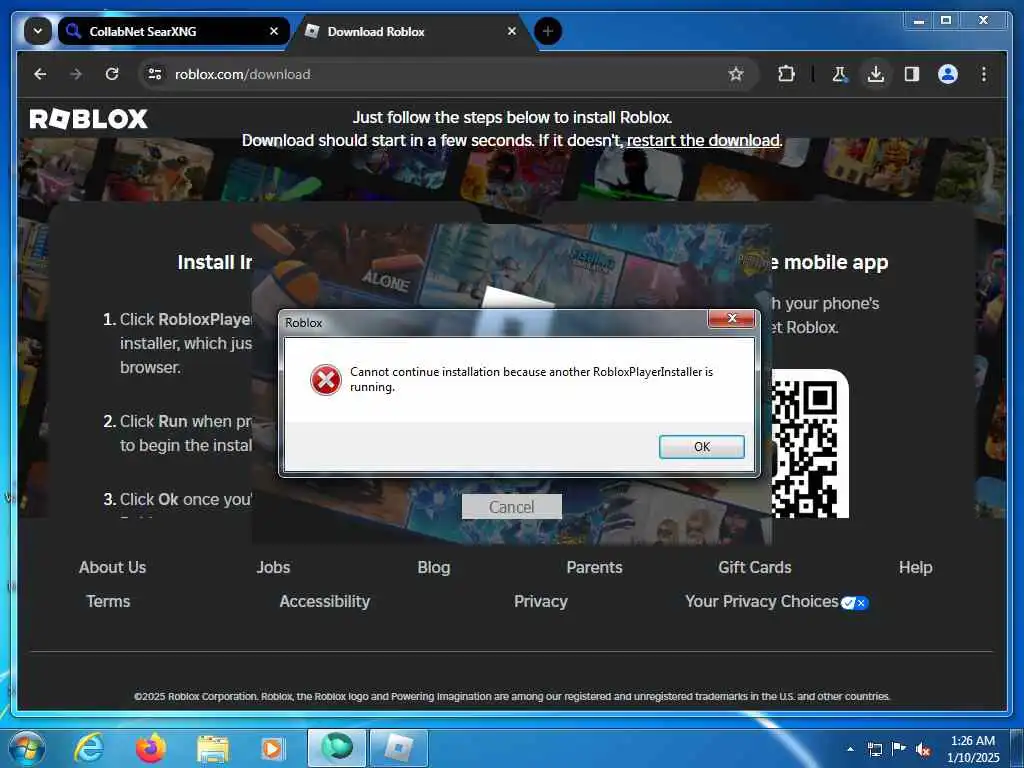
Task: Open a new tab with plus button
Action: pos(548,31)
